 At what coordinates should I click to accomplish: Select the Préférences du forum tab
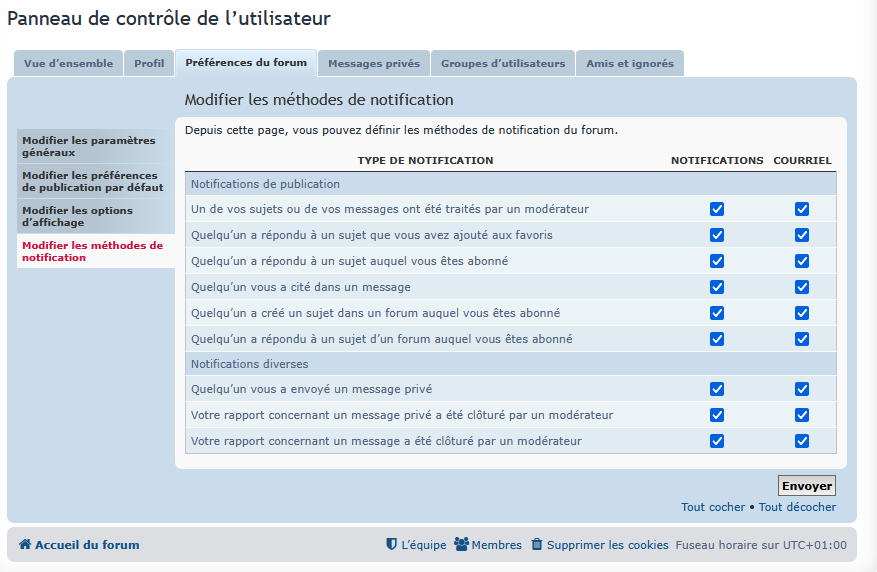coord(246,63)
